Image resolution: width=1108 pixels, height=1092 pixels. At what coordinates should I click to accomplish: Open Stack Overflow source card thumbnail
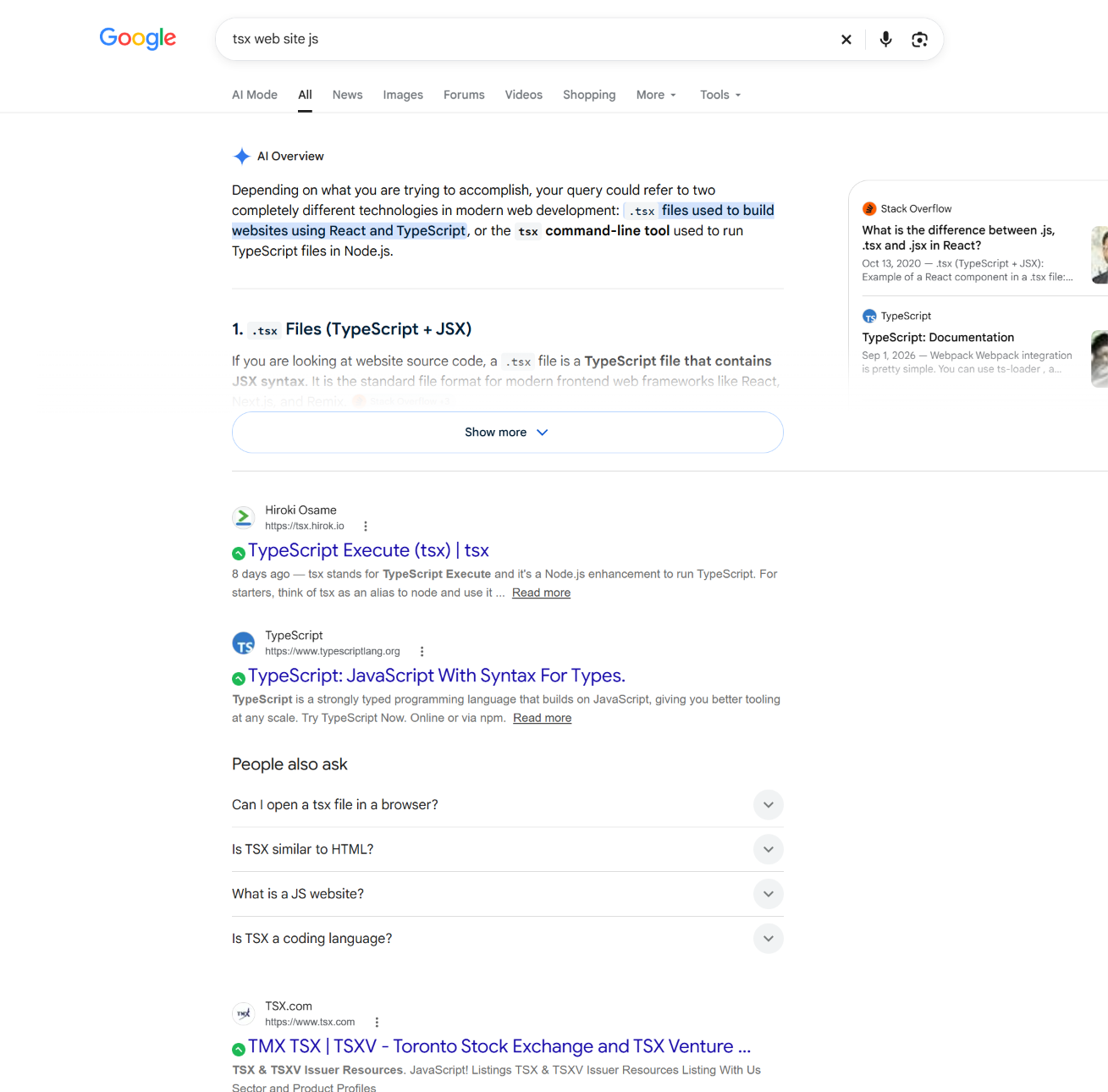pyautogui.click(x=1100, y=255)
